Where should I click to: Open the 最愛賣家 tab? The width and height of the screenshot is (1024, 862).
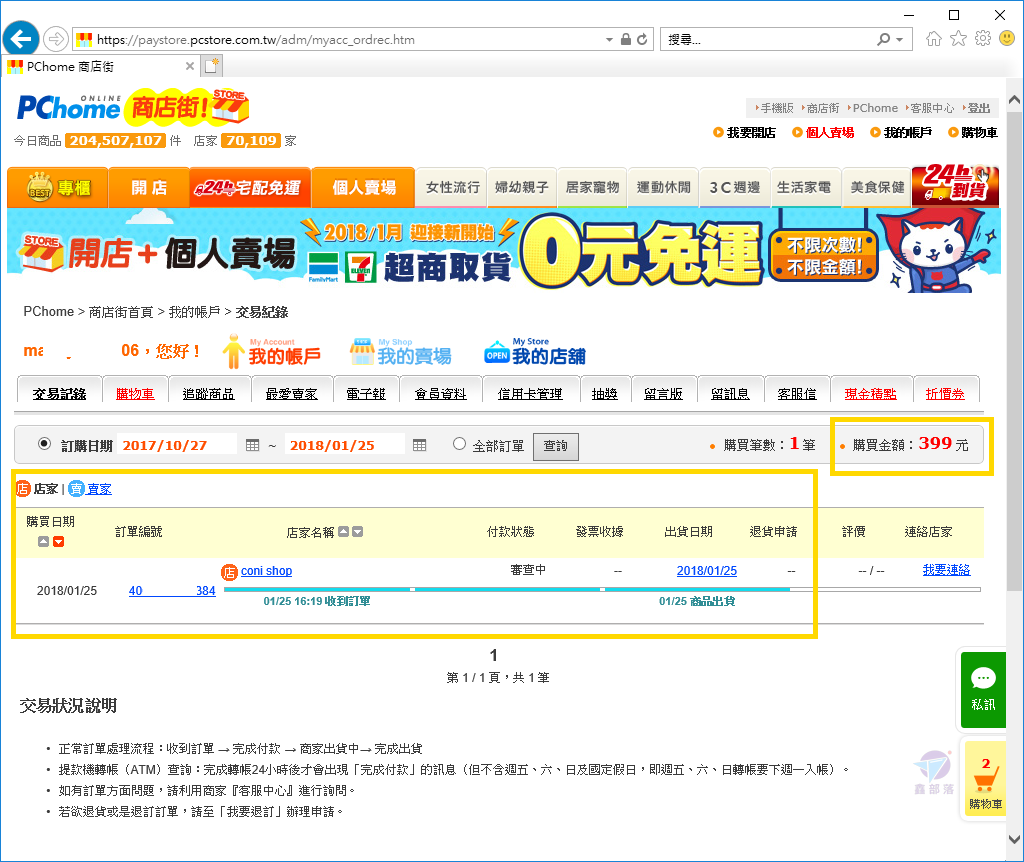[291, 394]
